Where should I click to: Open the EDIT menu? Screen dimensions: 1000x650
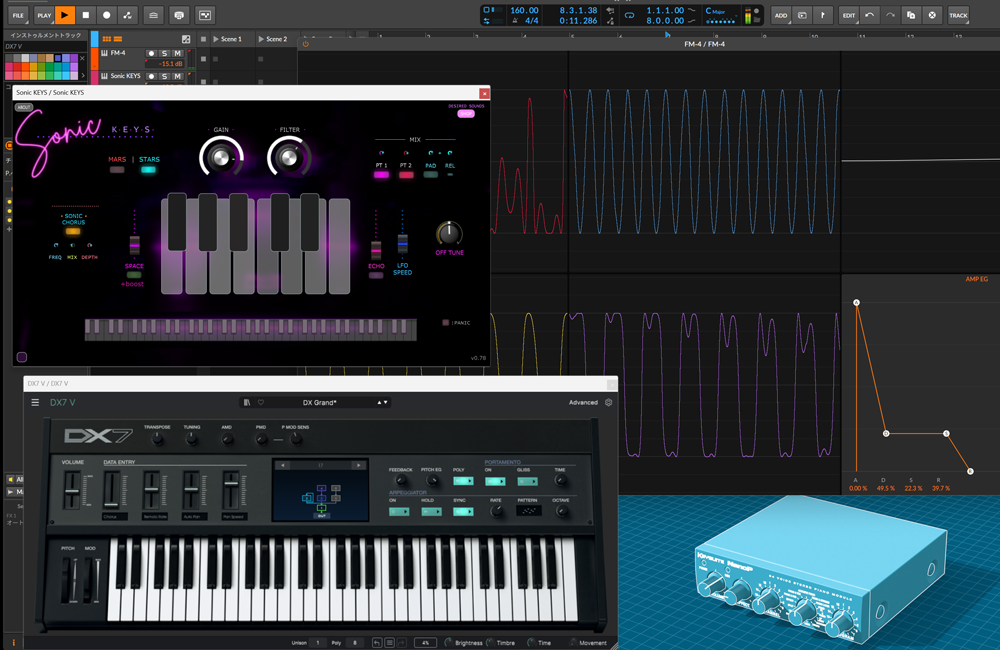tap(848, 15)
